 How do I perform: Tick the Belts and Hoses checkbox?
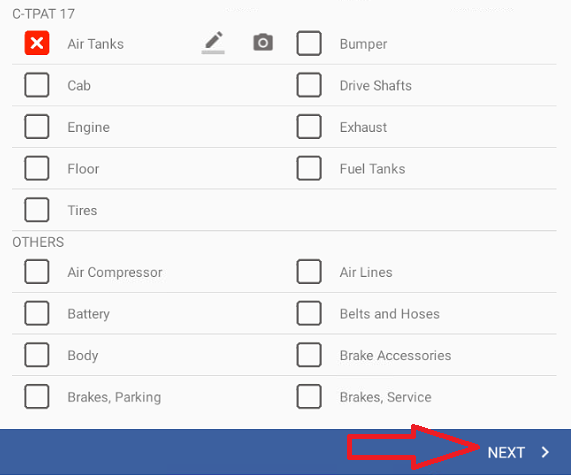(x=309, y=313)
